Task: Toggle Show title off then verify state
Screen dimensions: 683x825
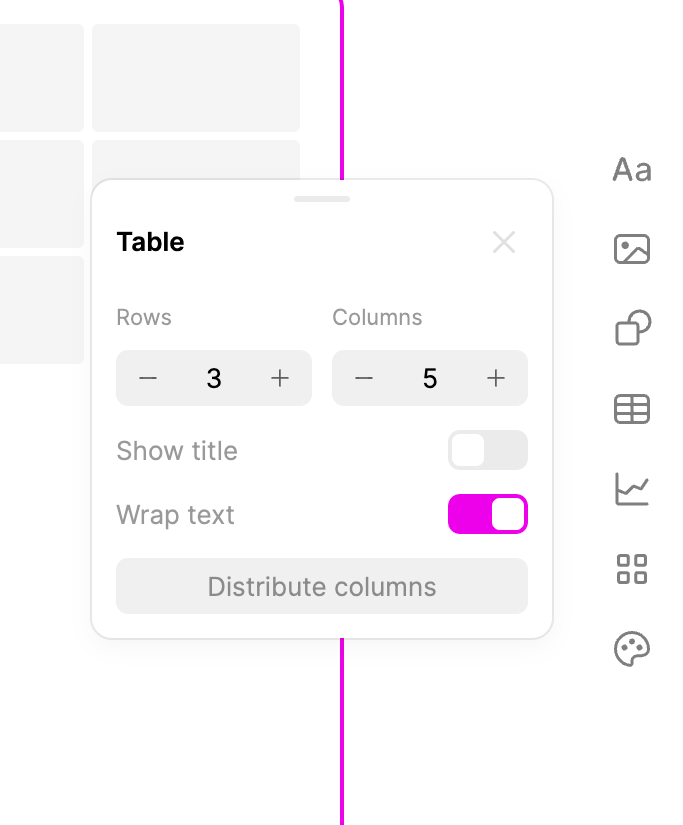Action: (487, 451)
